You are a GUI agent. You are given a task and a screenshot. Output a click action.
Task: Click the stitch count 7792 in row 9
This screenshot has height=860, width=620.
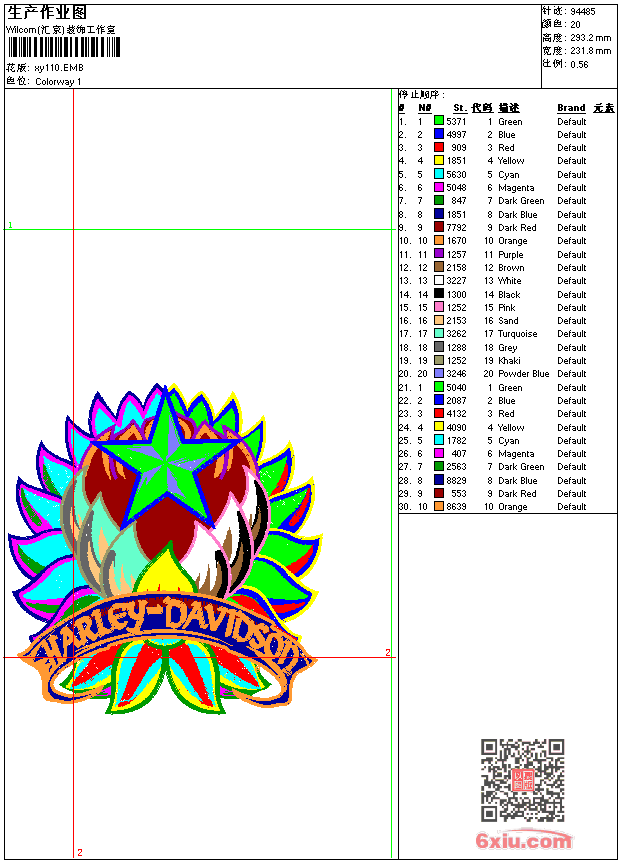click(456, 227)
